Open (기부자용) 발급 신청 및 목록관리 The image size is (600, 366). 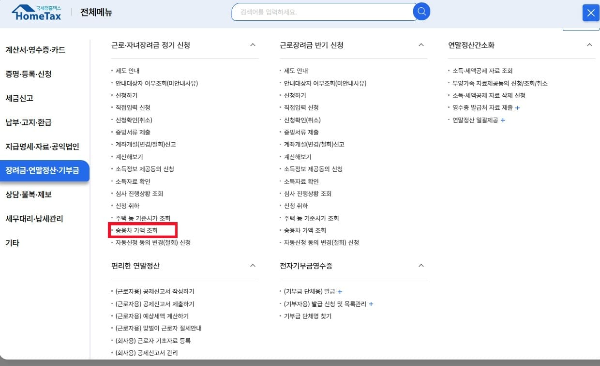(x=325, y=304)
